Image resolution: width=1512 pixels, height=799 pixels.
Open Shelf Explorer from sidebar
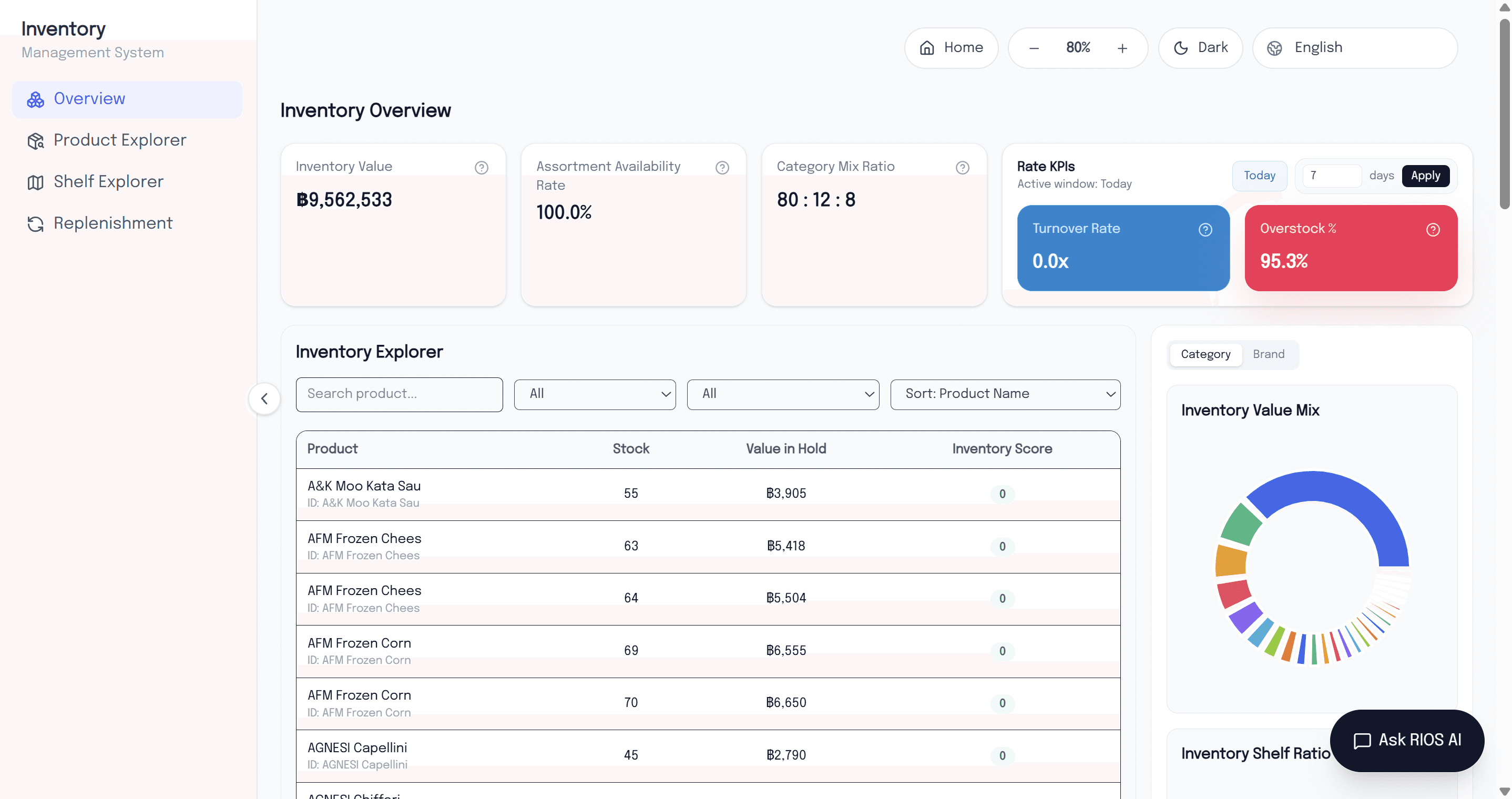coord(127,182)
